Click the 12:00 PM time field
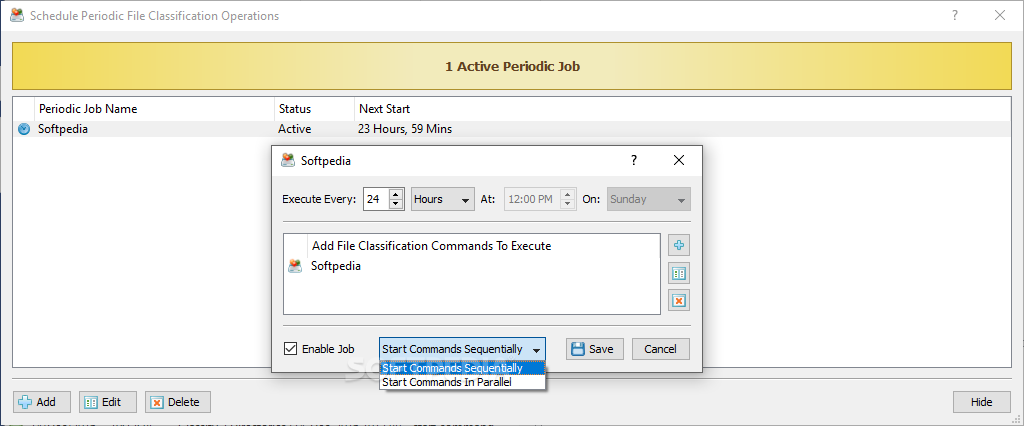Screen dimensions: 1024x426 coord(532,199)
